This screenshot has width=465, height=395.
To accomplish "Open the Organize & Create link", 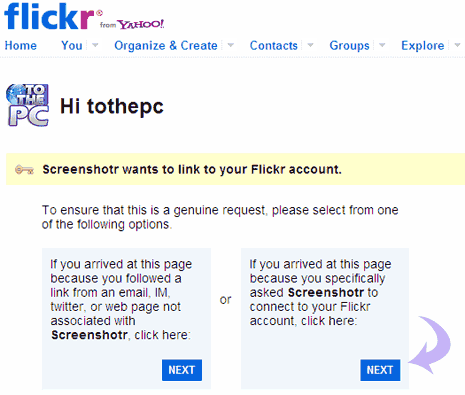I will [x=166, y=45].
